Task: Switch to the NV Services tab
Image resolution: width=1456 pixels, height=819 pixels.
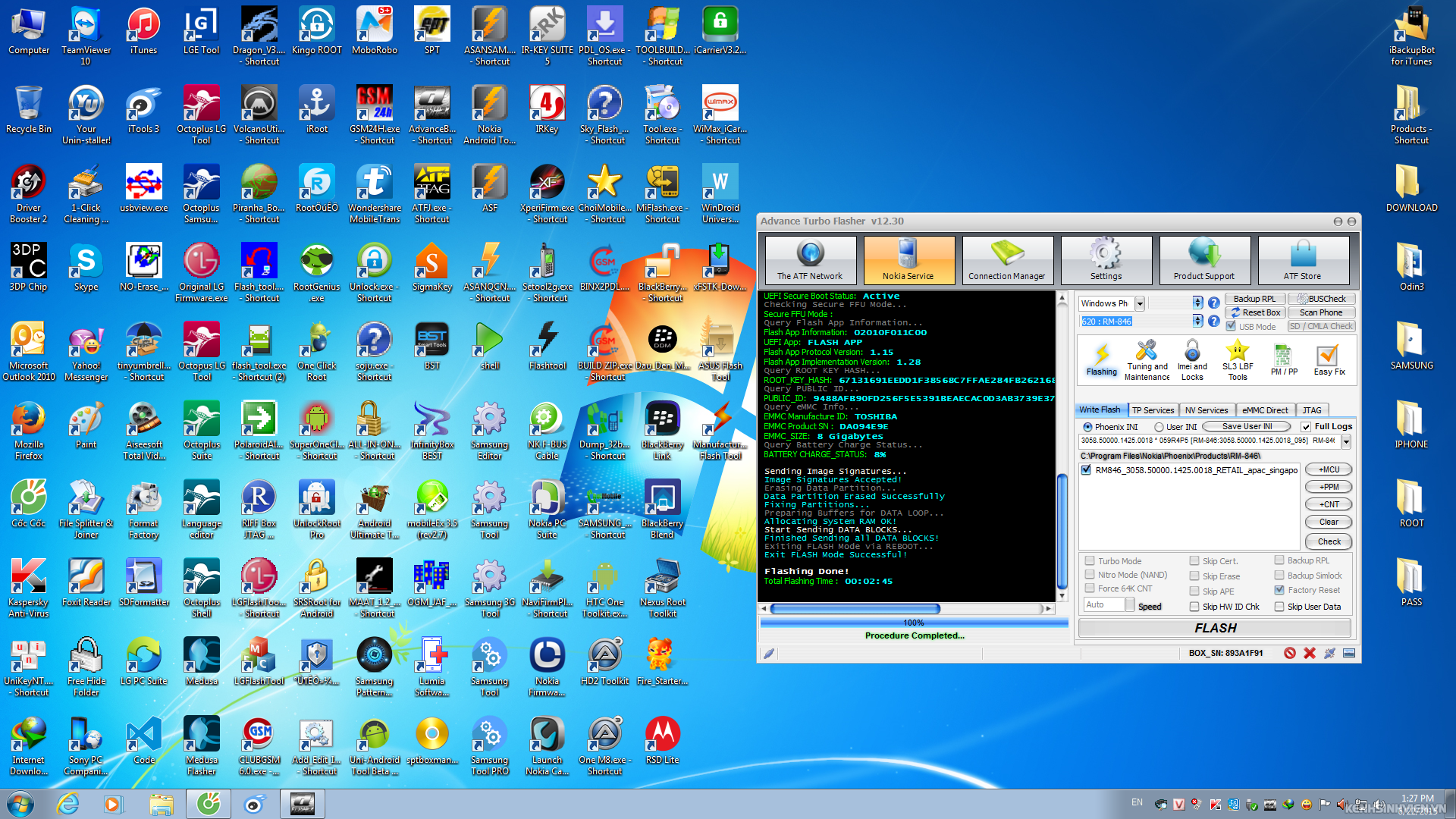Action: (1207, 410)
